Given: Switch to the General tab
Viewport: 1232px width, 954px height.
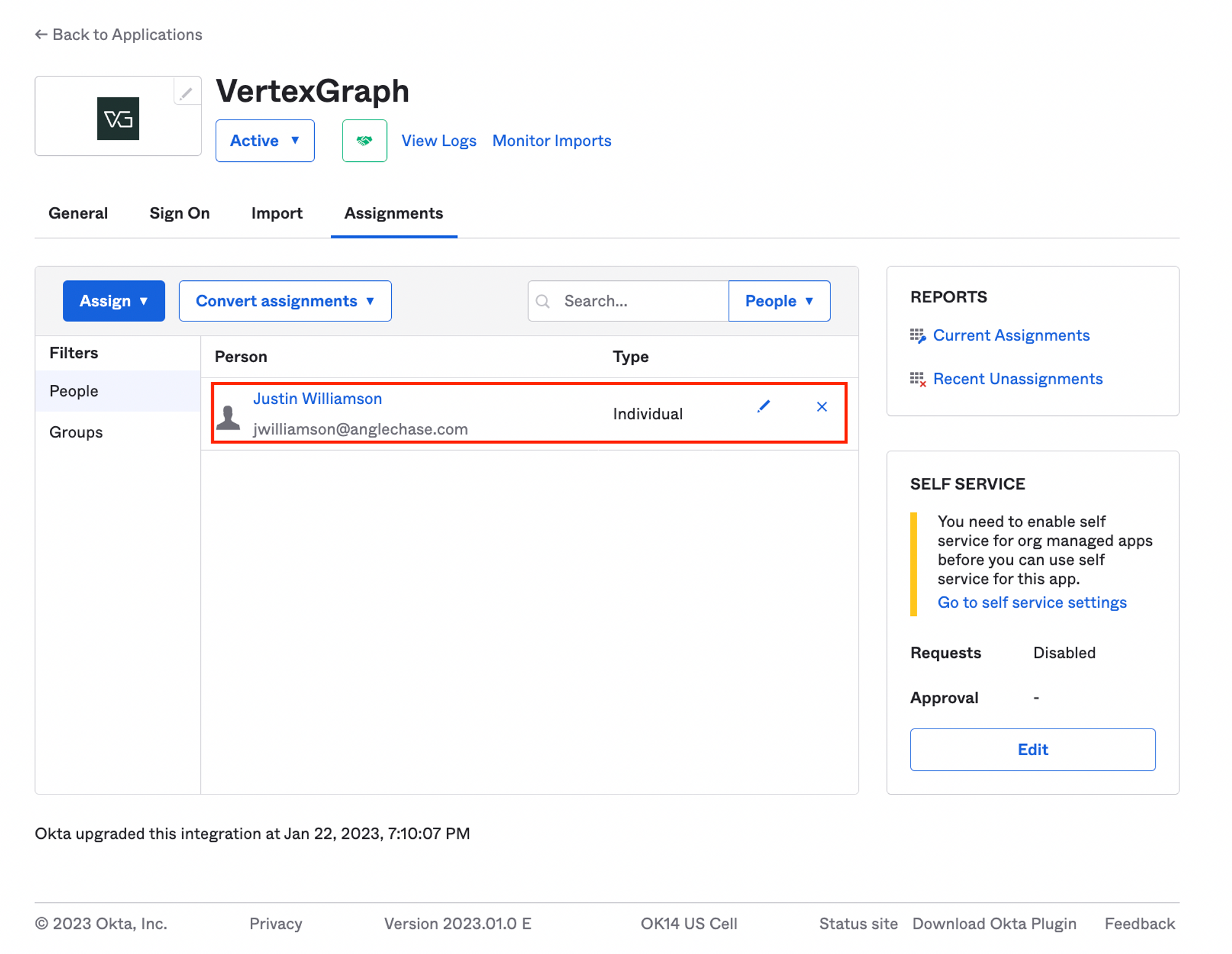Looking at the screenshot, I should tap(78, 213).
